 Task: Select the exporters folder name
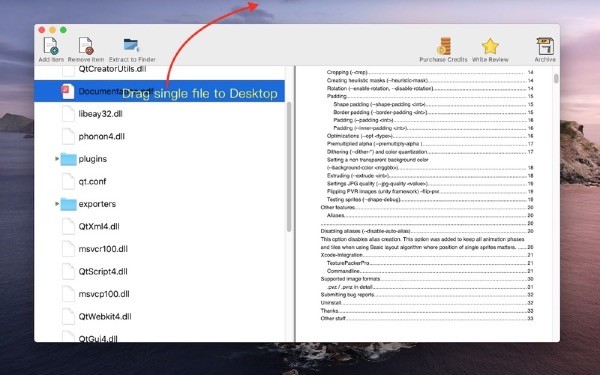tap(97, 204)
